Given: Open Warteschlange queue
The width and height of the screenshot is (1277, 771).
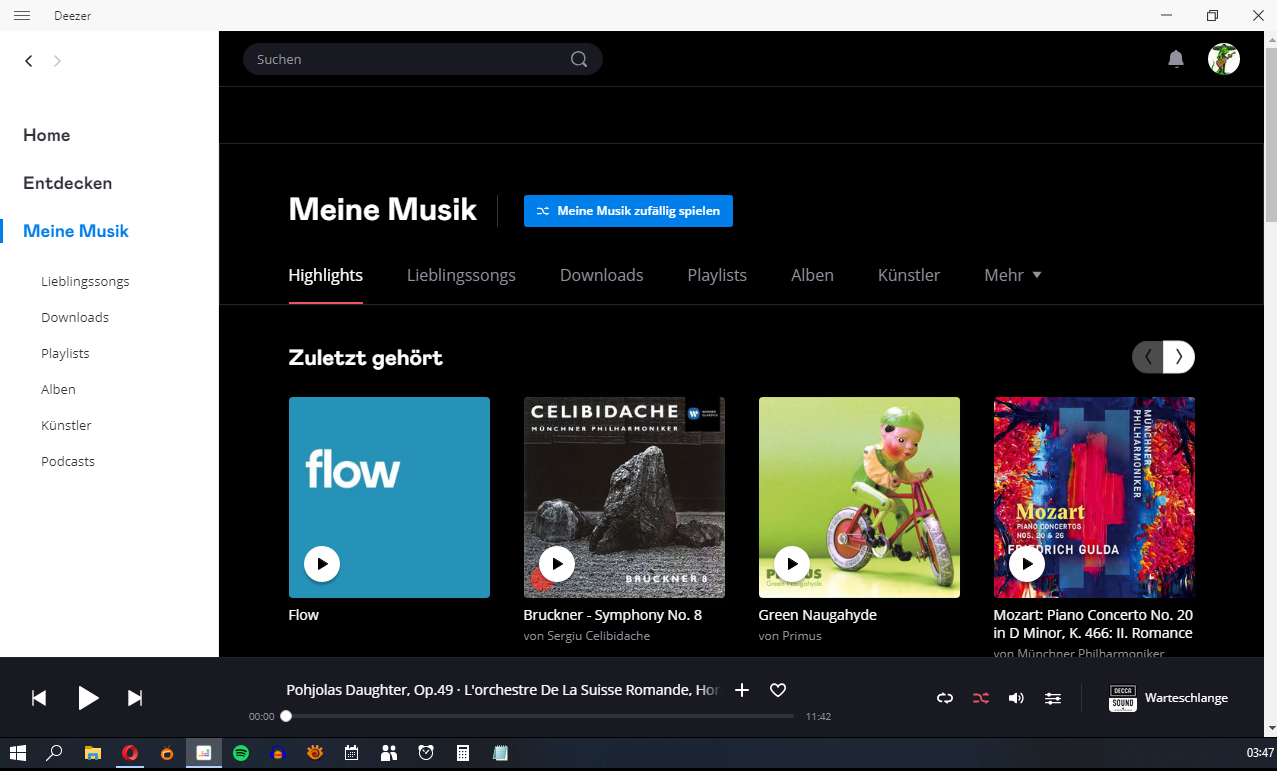Looking at the screenshot, I should tap(1186, 698).
